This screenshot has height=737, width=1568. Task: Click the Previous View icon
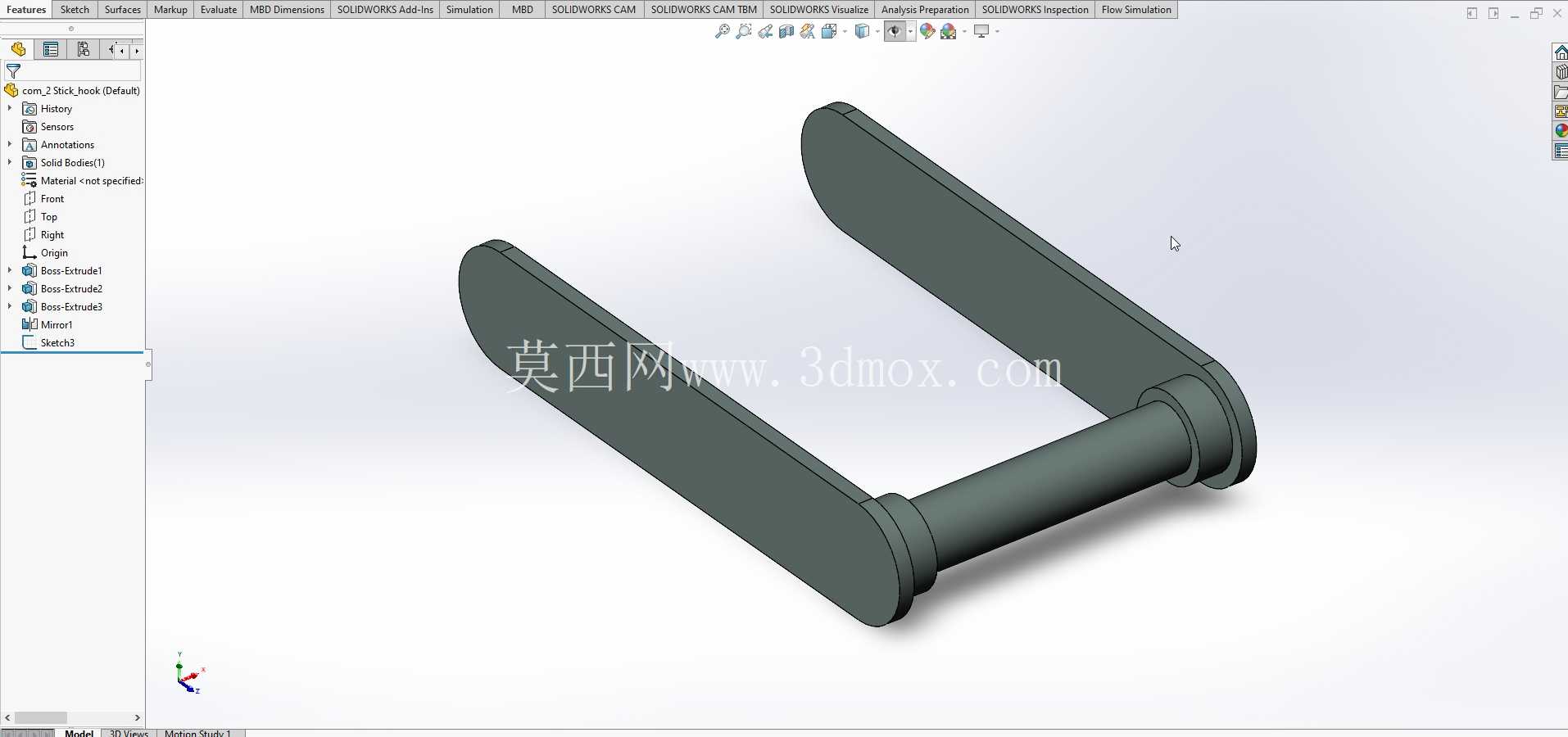765,31
